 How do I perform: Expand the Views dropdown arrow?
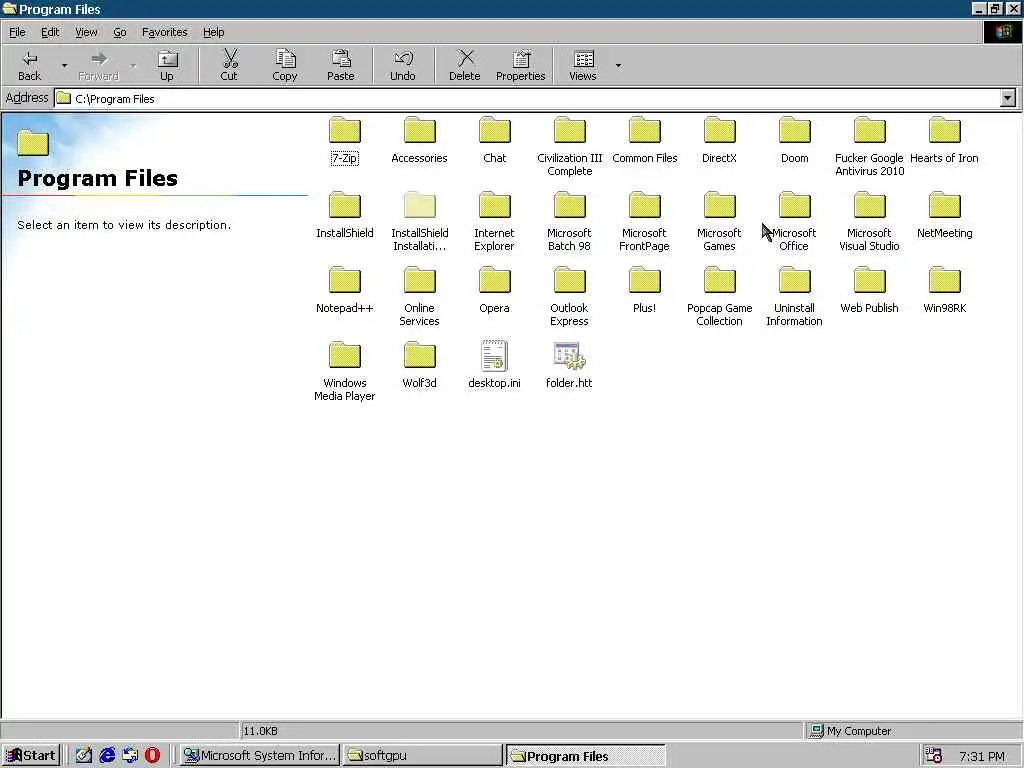pyautogui.click(x=618, y=65)
